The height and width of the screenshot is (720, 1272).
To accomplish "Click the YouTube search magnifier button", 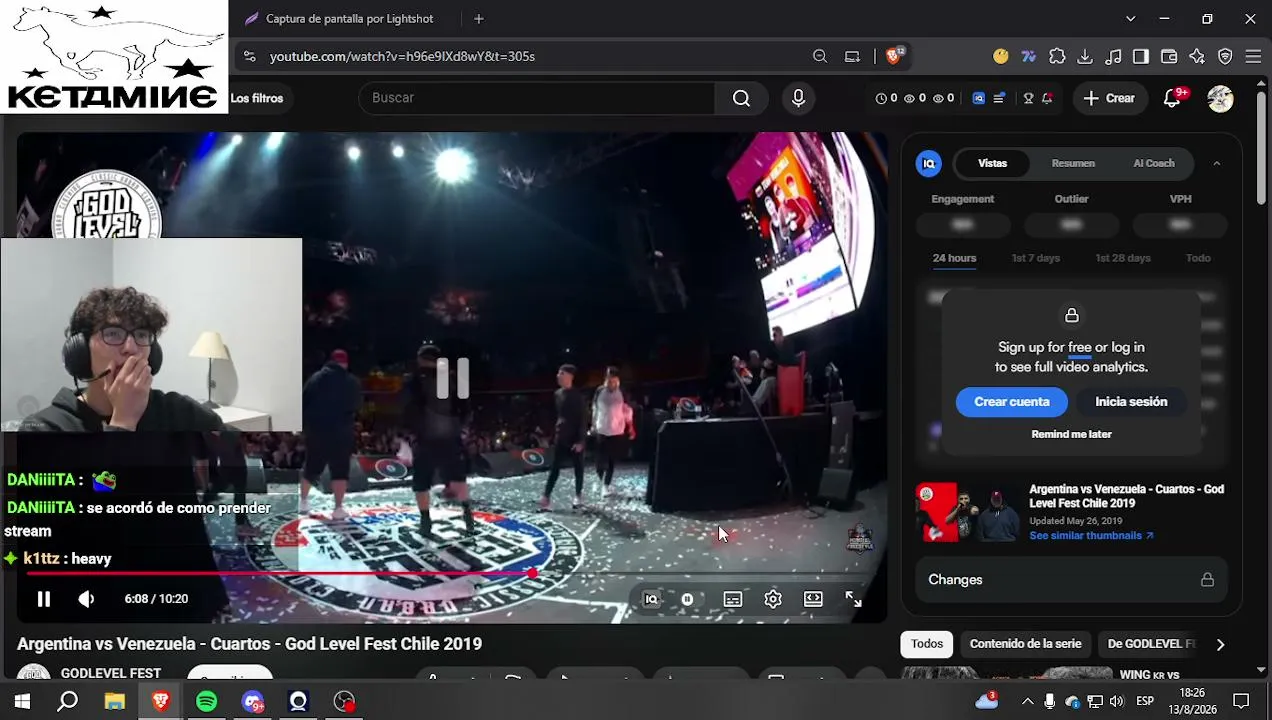I will tap(741, 98).
